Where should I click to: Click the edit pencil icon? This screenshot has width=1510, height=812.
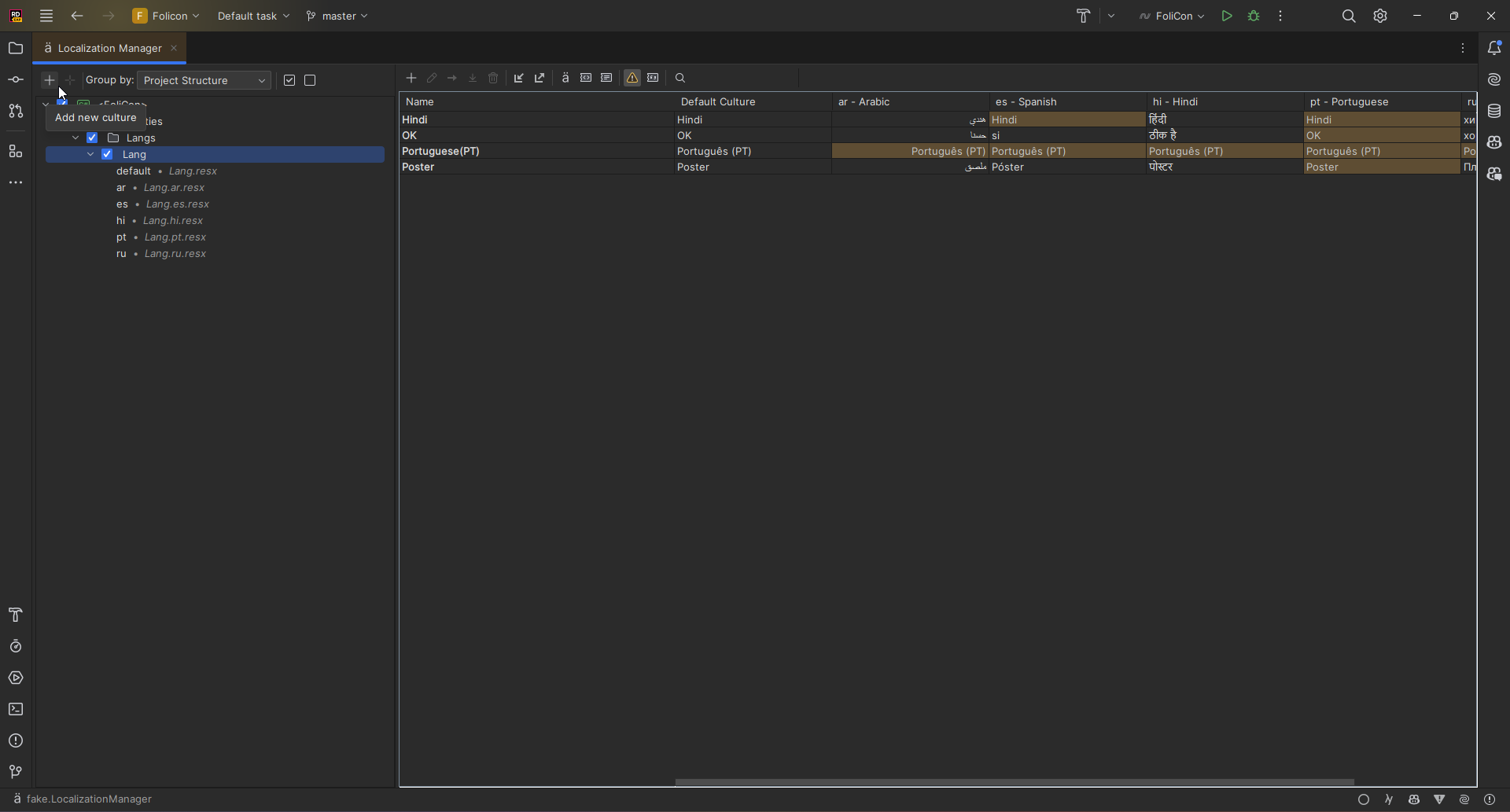coord(432,78)
